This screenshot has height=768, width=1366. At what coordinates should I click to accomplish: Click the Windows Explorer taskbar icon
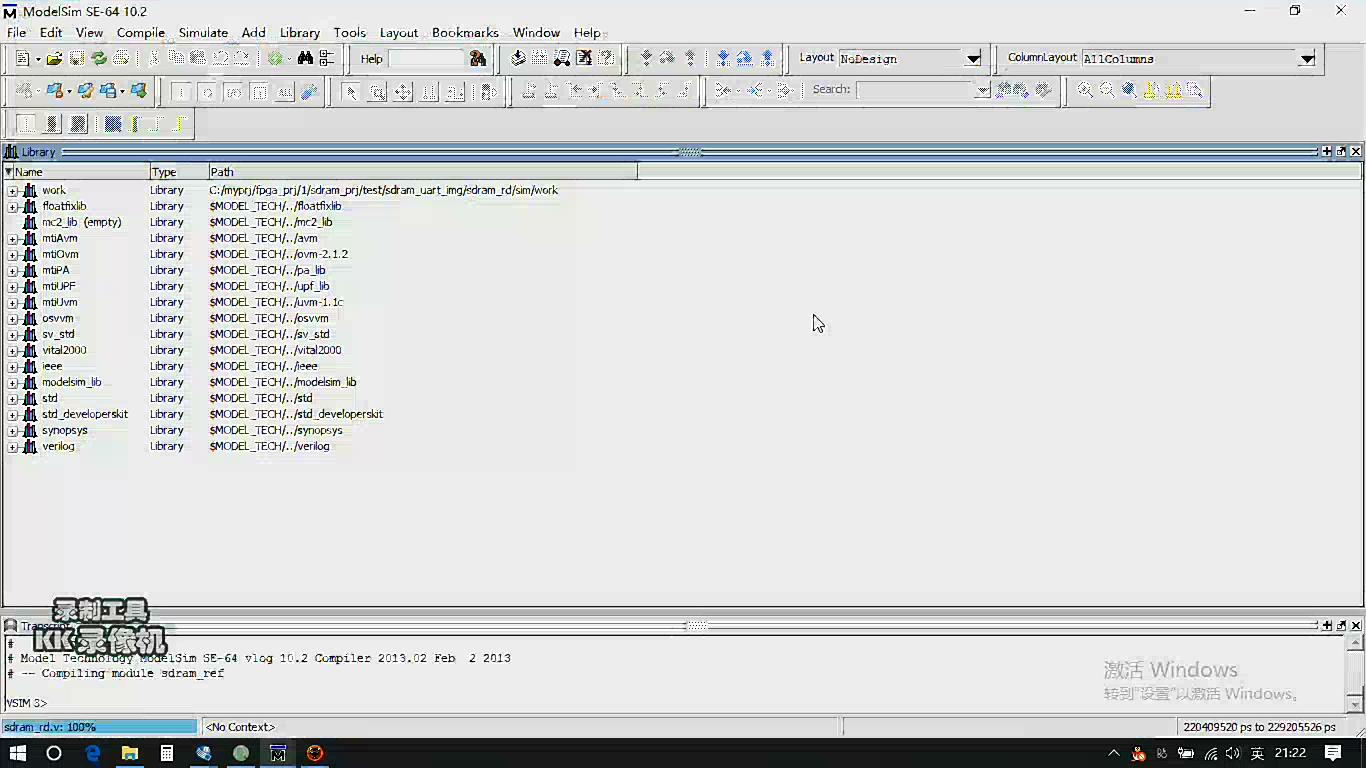(x=129, y=753)
